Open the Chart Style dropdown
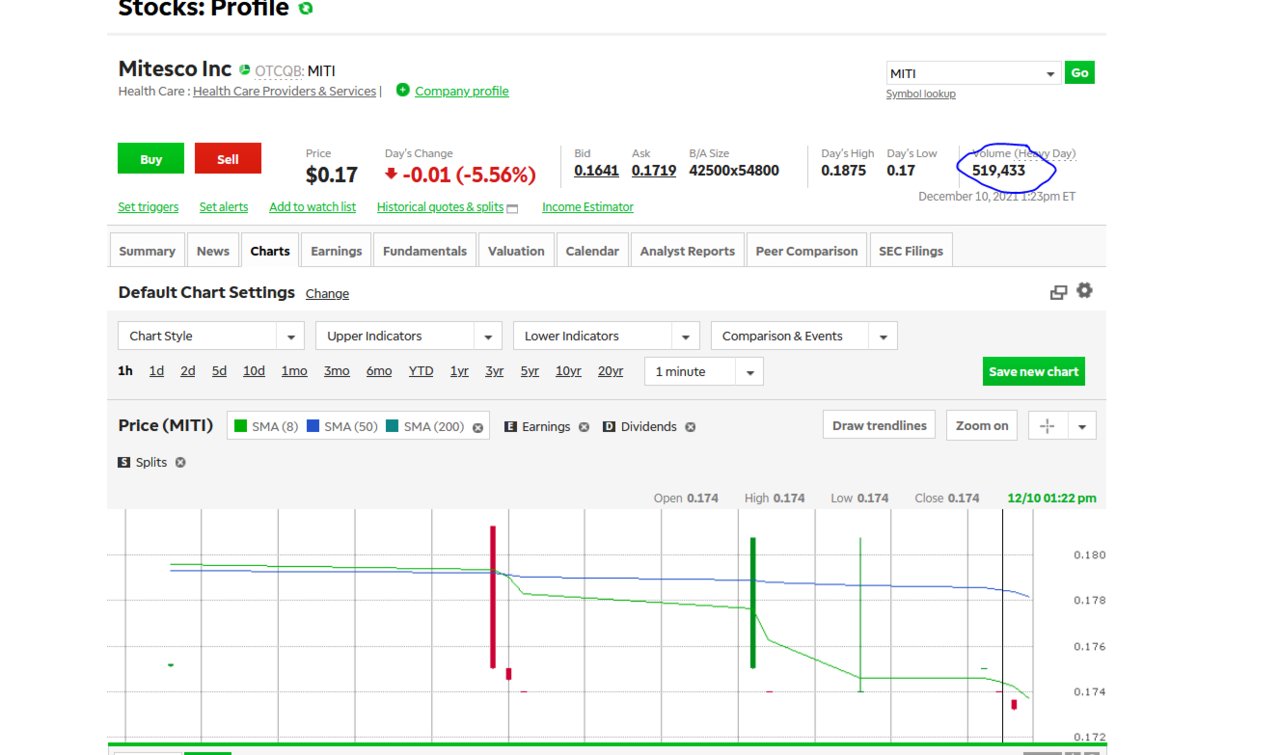1279x755 pixels. [211, 336]
